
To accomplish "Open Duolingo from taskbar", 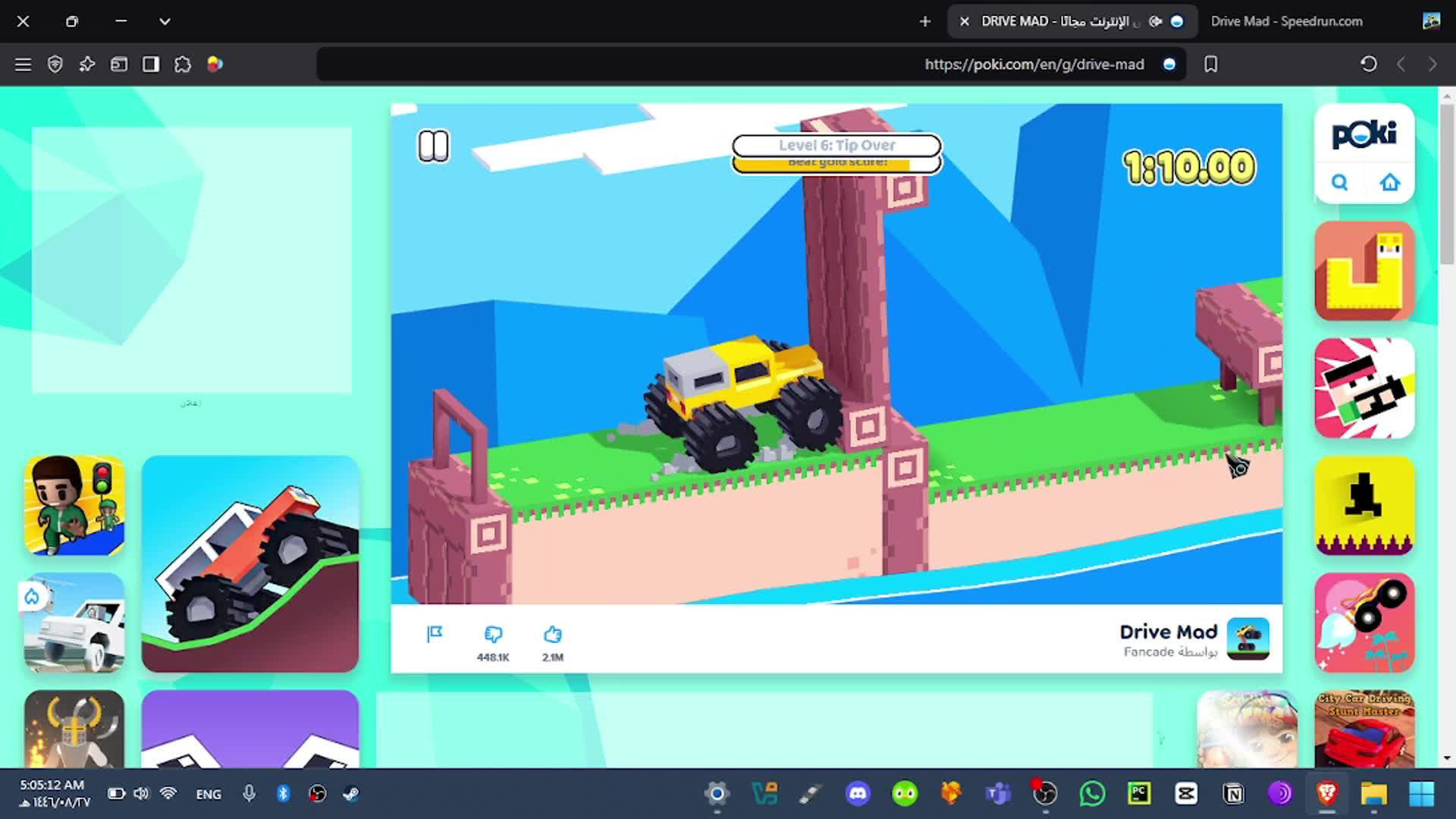I will pos(905,794).
